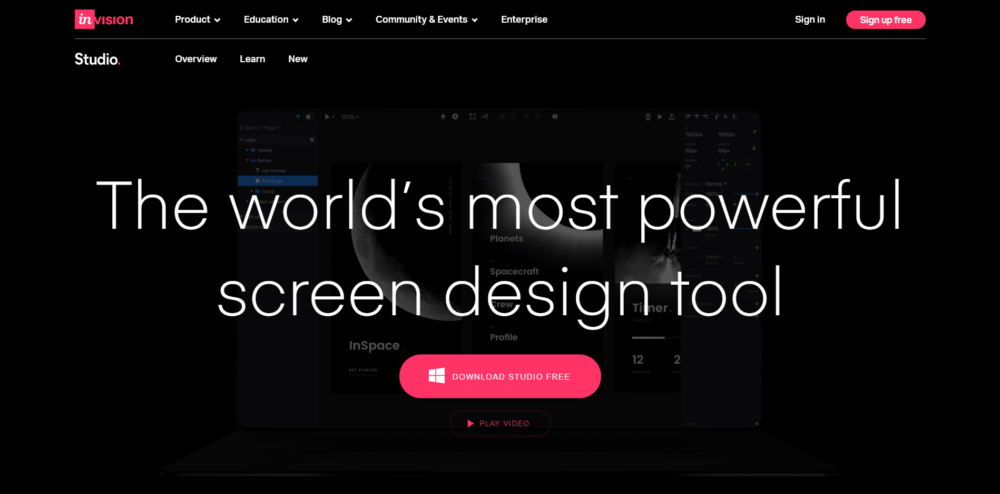The image size is (1000, 494).
Task: Click the Sign in link
Action: pyautogui.click(x=810, y=20)
